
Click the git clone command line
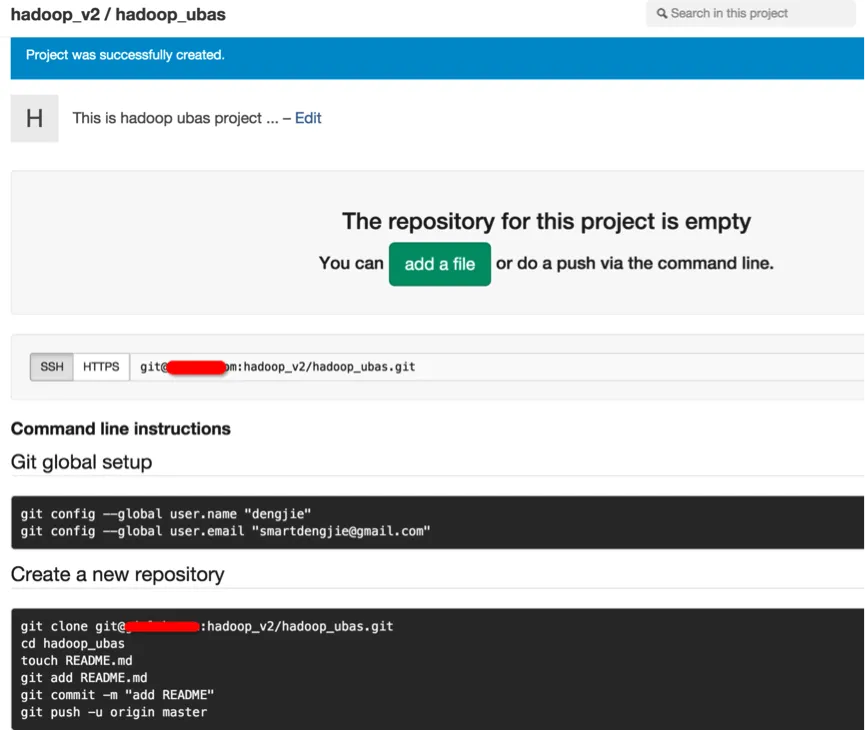tap(207, 627)
